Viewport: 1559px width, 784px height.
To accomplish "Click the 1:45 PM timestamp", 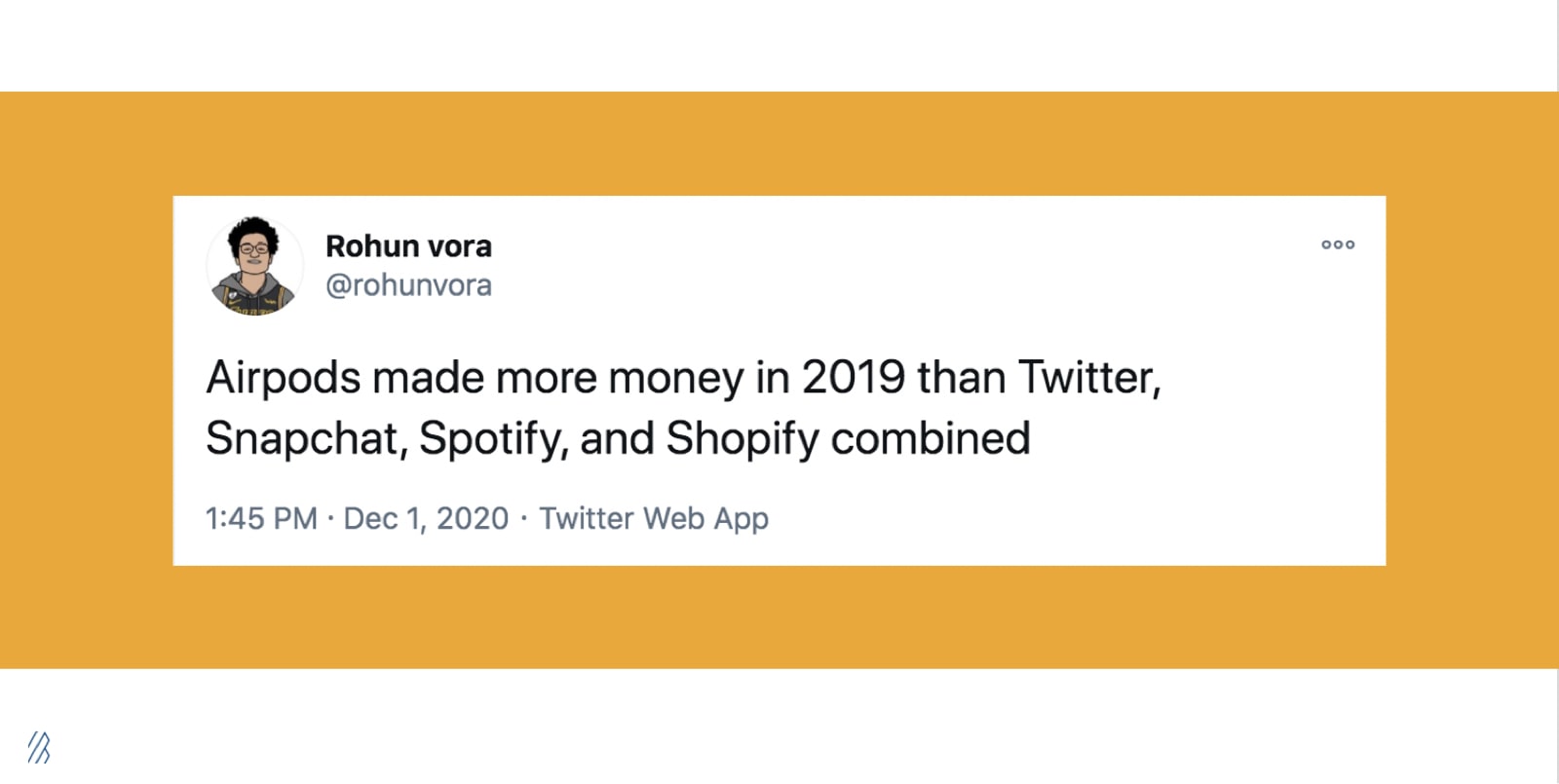I will (261, 518).
